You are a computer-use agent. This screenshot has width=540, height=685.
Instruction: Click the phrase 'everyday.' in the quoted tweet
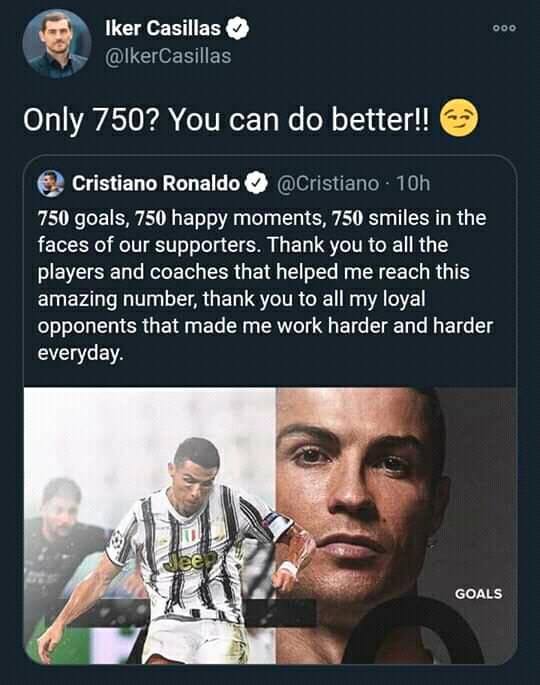(80, 353)
